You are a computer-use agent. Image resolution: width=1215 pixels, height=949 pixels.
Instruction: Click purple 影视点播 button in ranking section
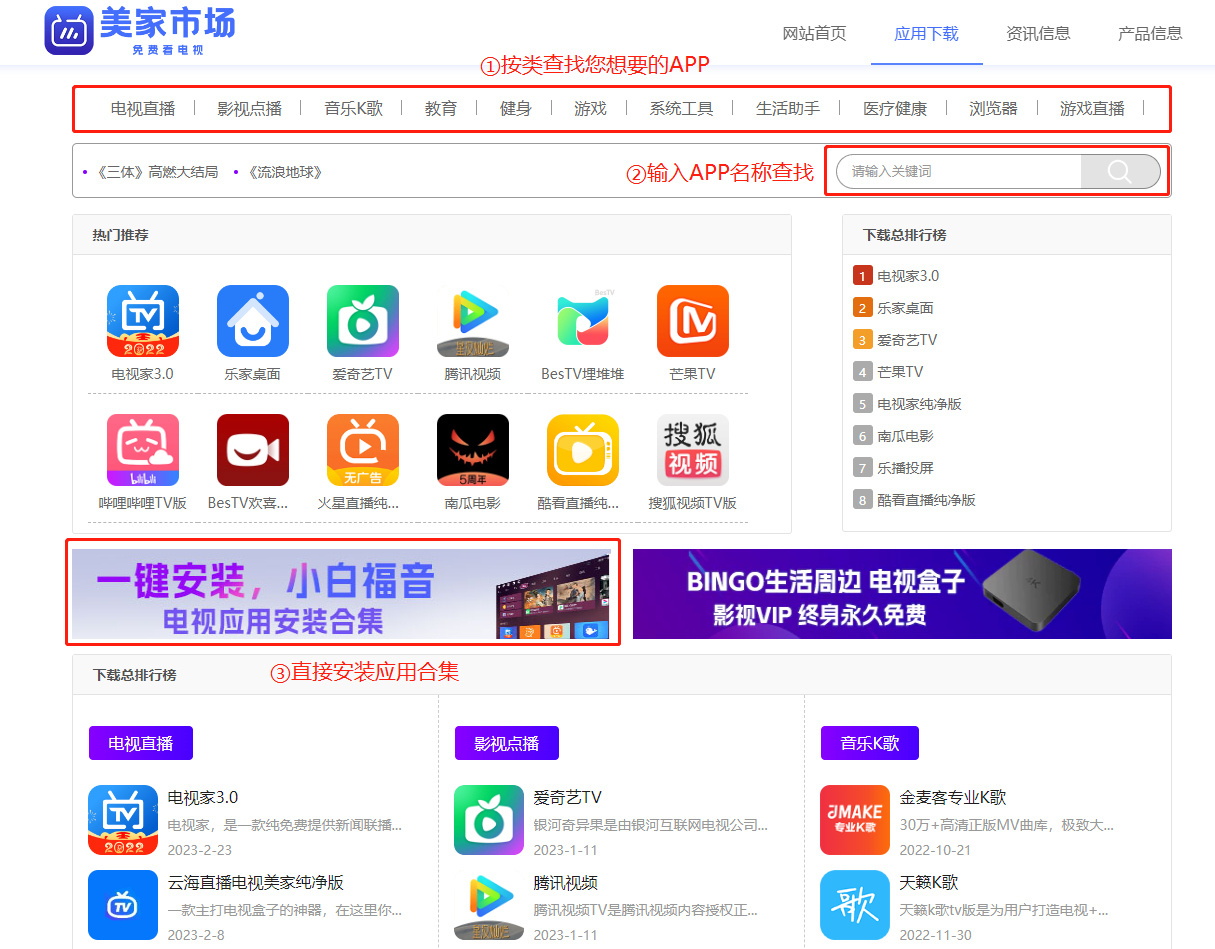pyautogui.click(x=507, y=743)
